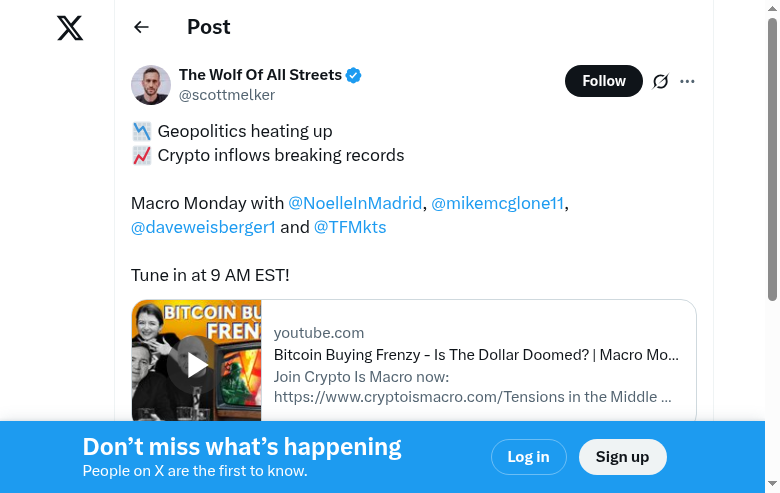Open the @TFMkts mention link
Viewport: 780px width, 493px height.
tap(350, 227)
